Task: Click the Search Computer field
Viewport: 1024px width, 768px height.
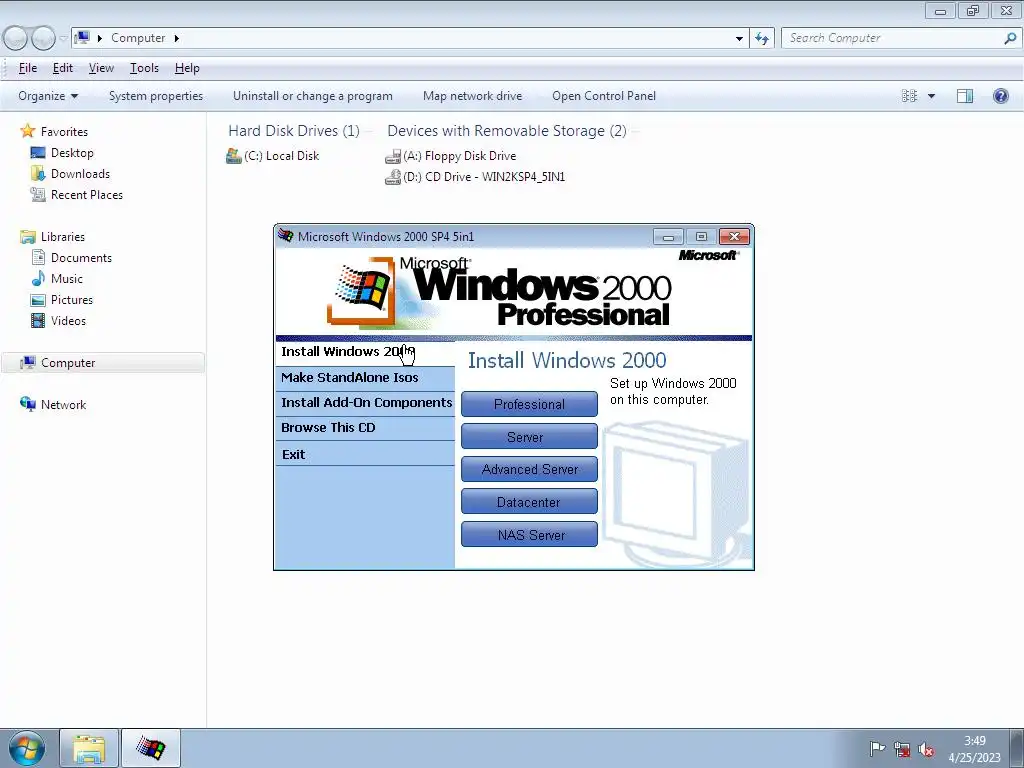Action: 892,39
